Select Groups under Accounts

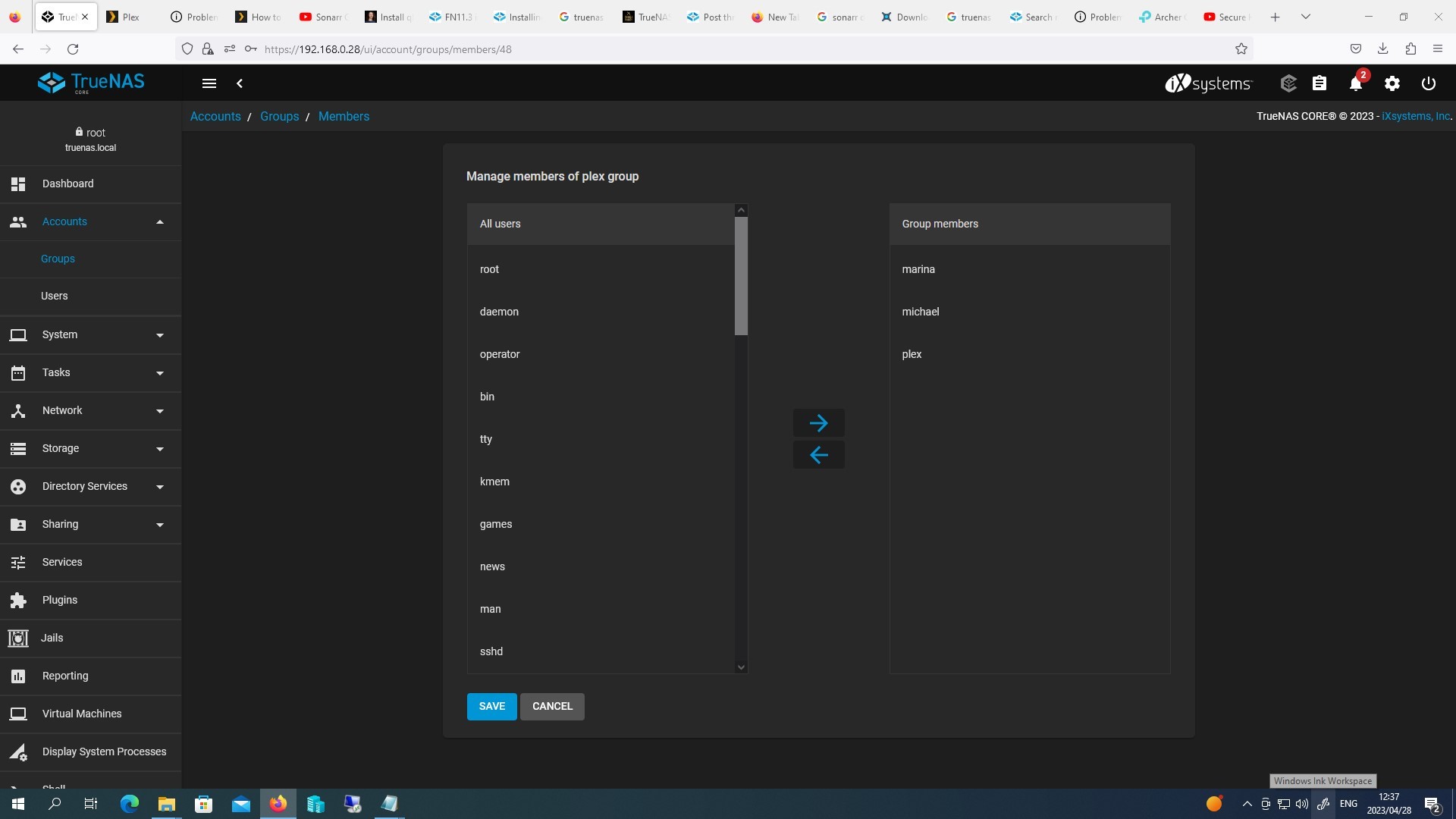point(91,259)
